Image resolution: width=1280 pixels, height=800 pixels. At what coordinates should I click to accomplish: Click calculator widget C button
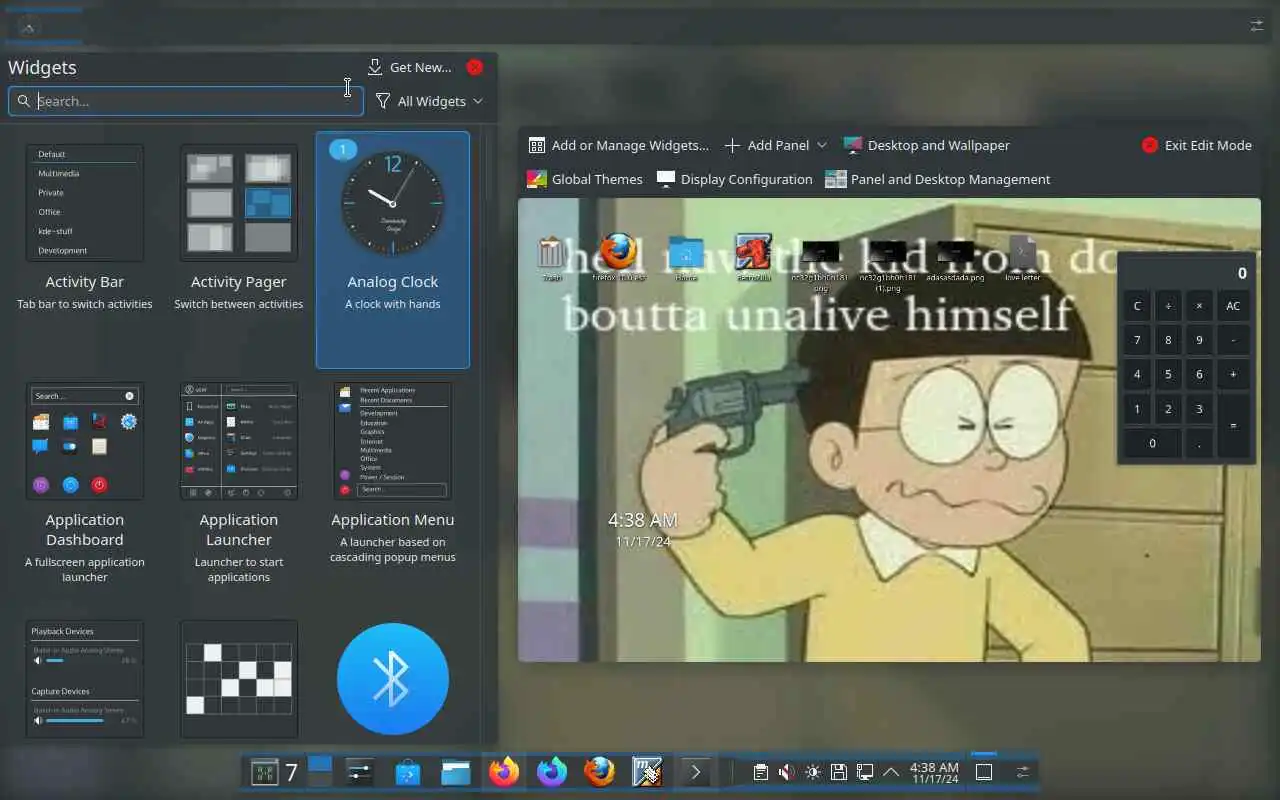tap(1137, 306)
